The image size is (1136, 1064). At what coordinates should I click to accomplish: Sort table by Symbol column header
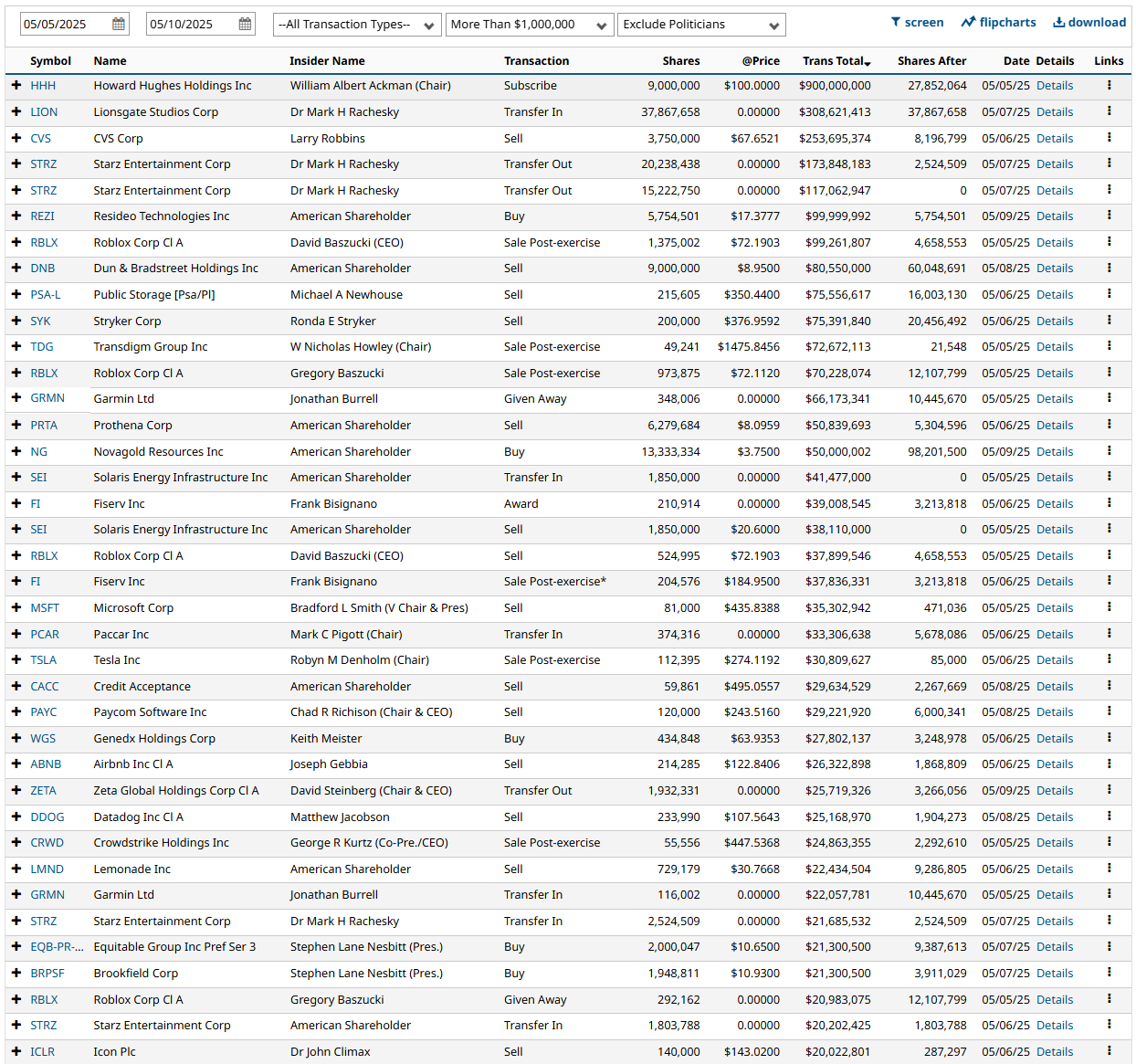[x=50, y=61]
